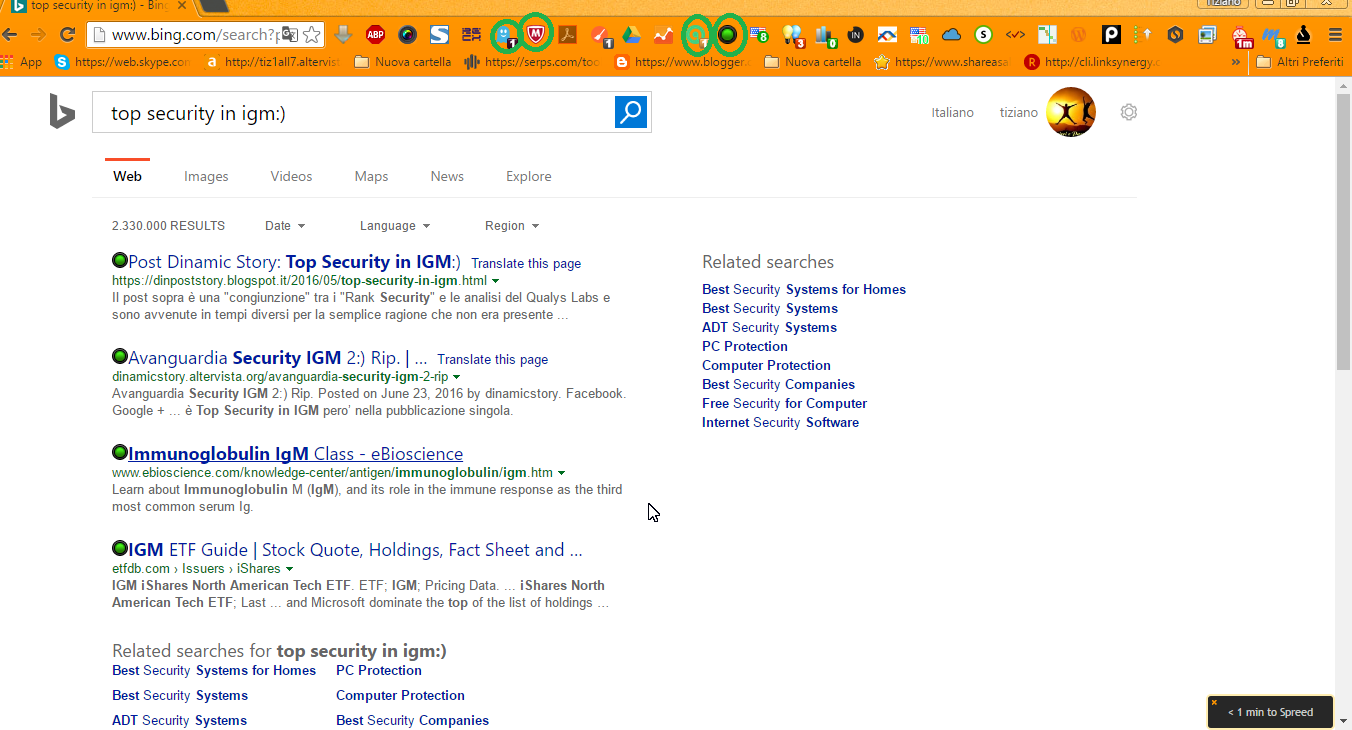The height and width of the screenshot is (730, 1352).
Task: Click Internet Security Software related search
Action: (x=780, y=422)
